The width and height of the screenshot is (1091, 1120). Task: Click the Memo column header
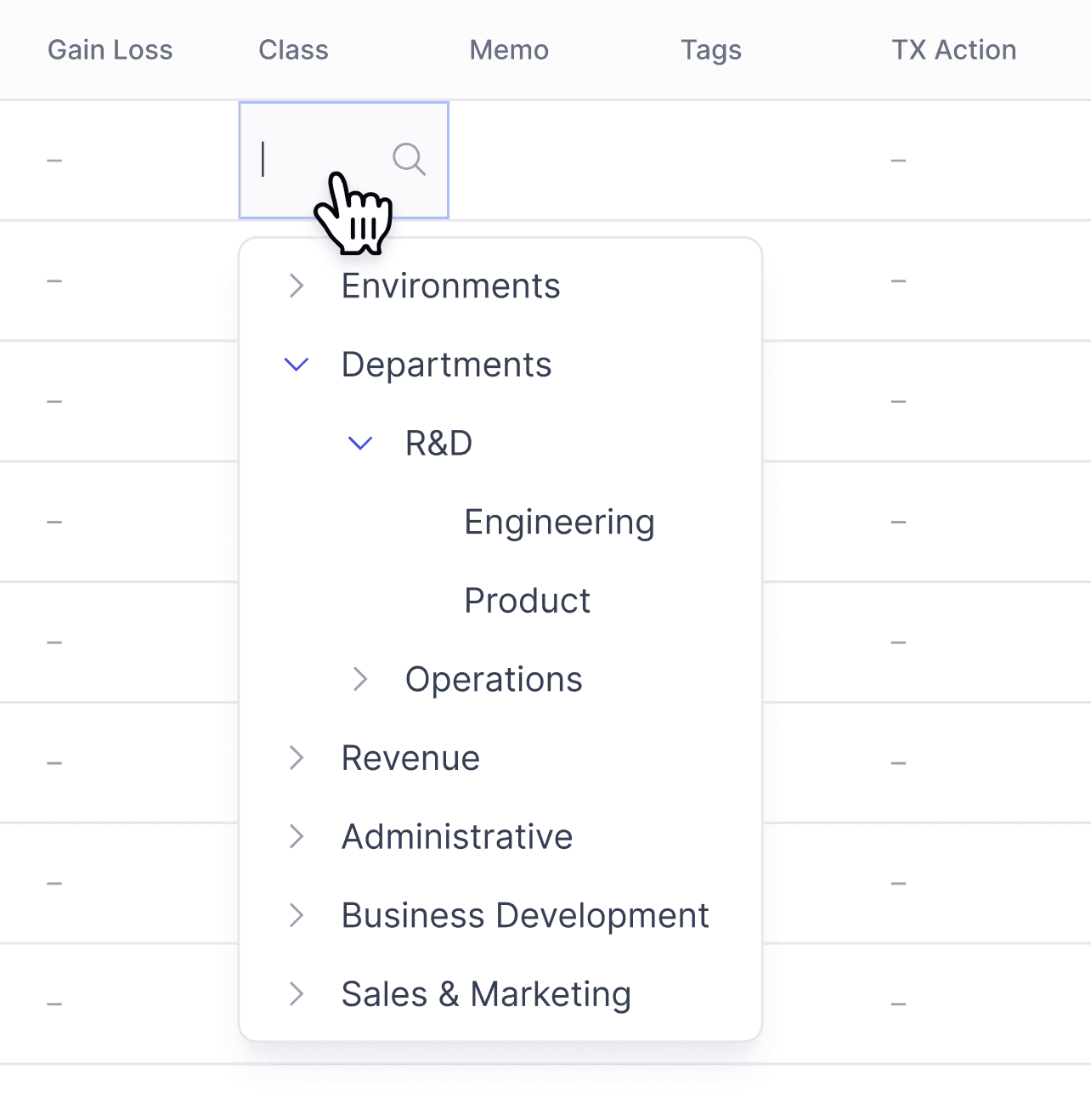point(509,50)
